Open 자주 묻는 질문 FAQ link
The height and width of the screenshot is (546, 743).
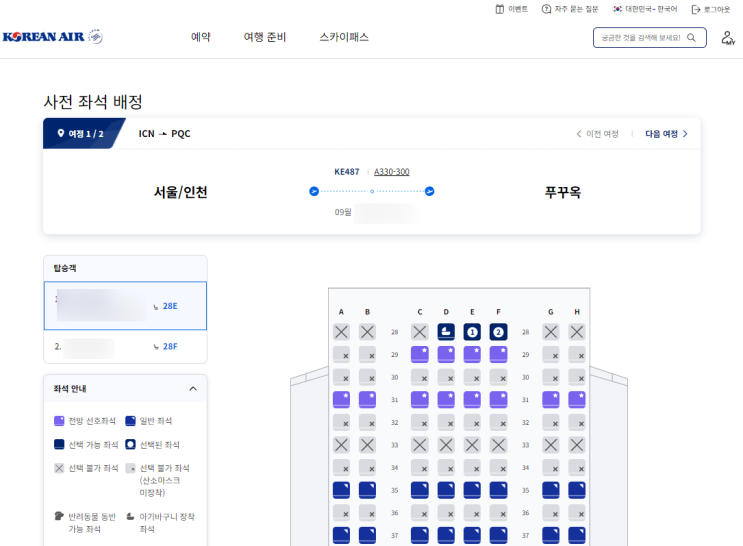[x=570, y=9]
